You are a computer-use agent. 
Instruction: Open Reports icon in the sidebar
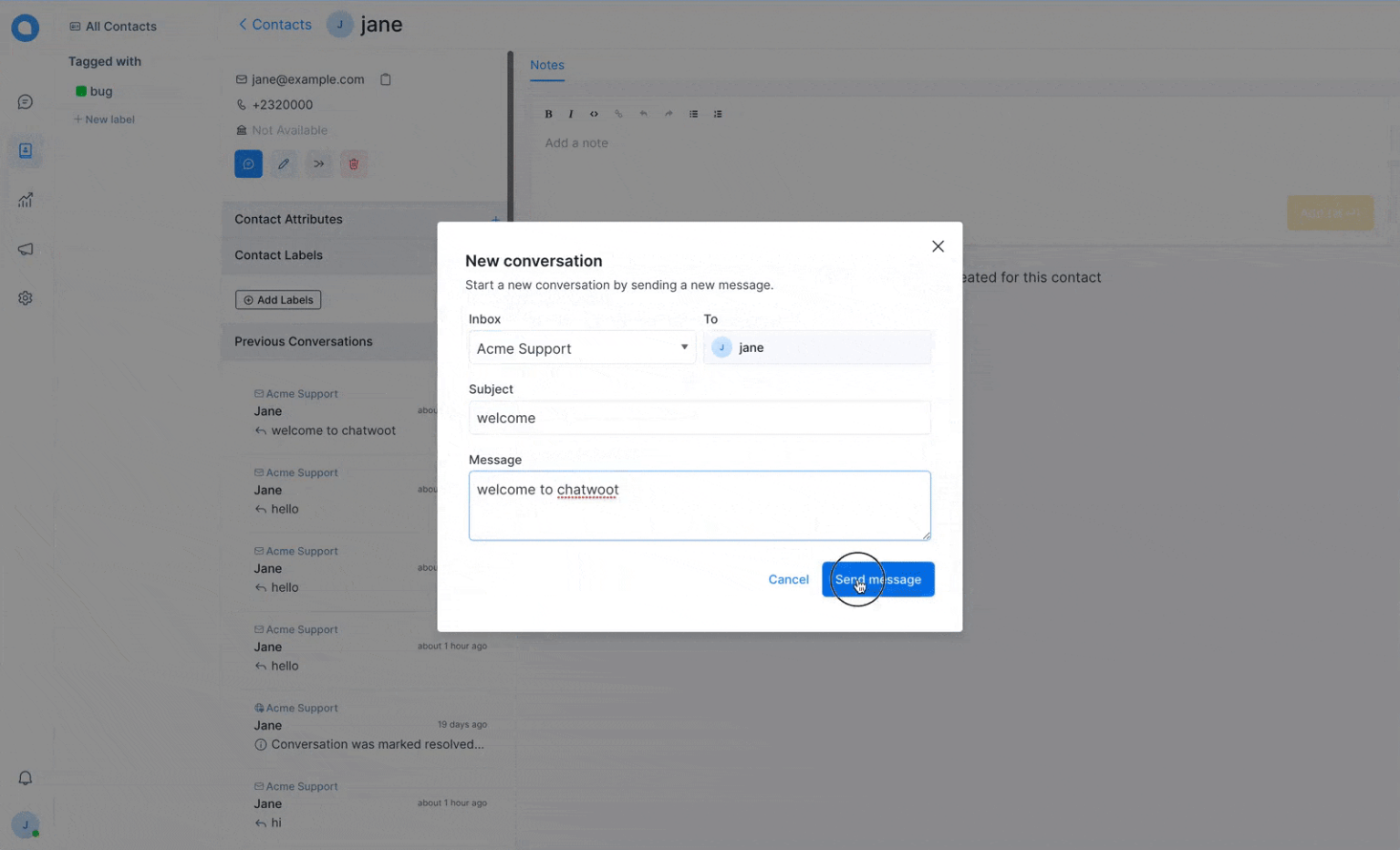(26, 200)
